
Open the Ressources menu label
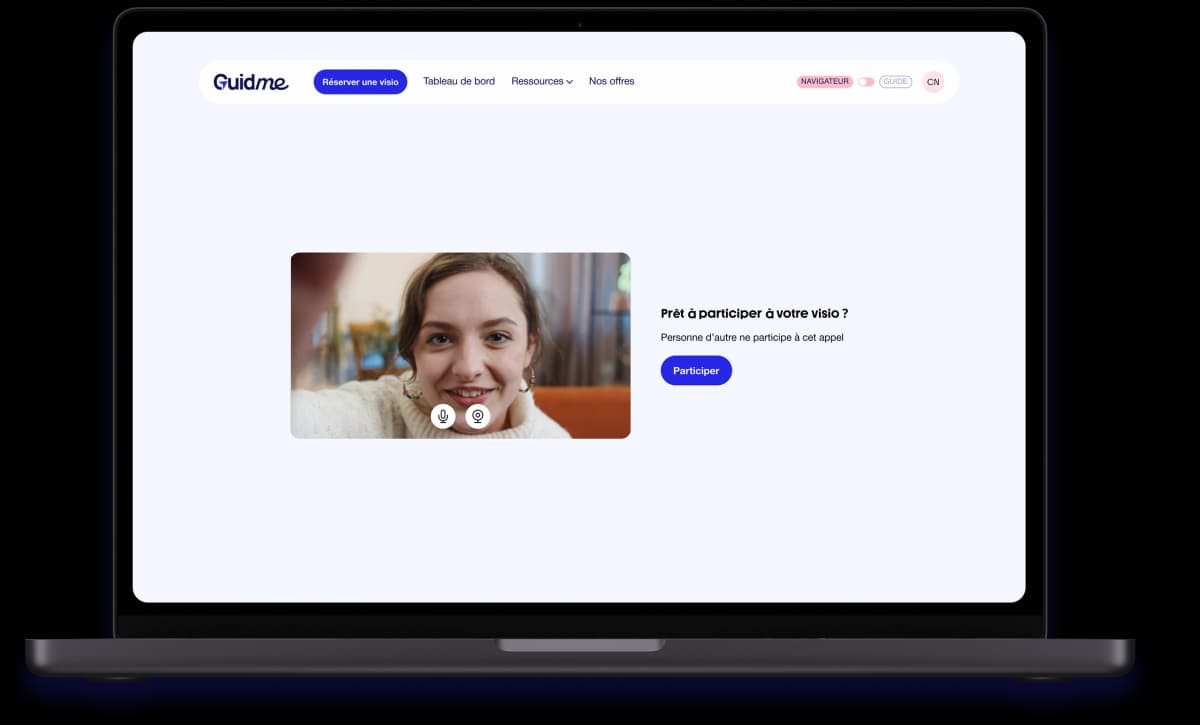click(537, 82)
